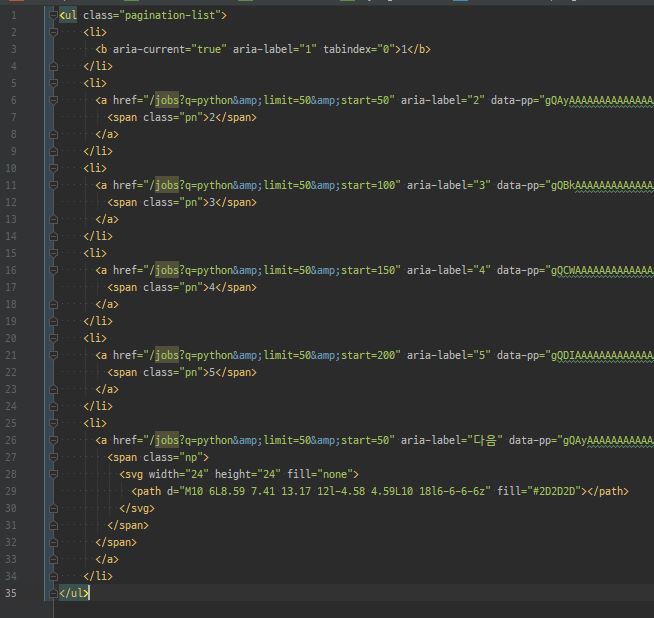Click line number 35 in the gutter

point(11,593)
